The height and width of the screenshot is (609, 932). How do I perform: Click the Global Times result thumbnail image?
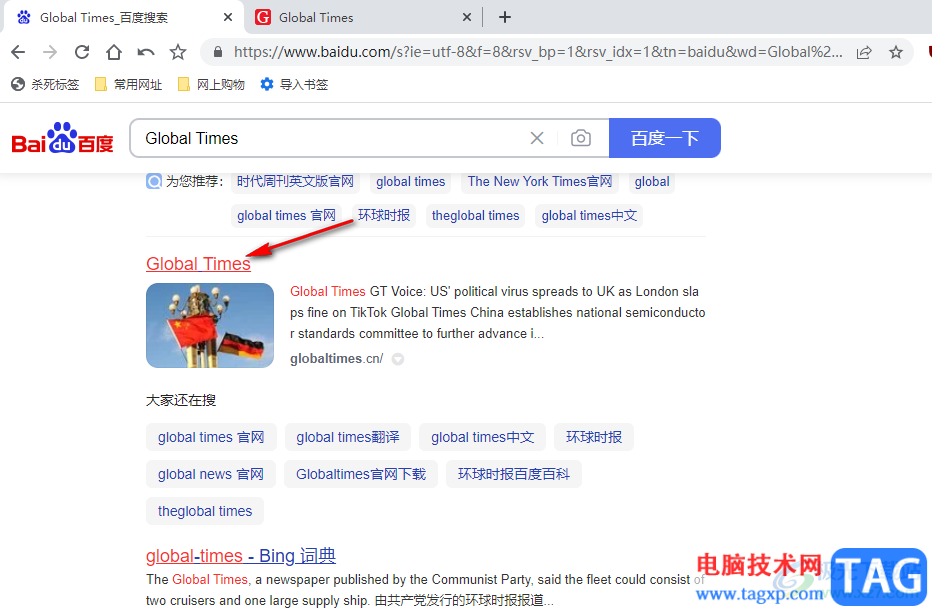point(210,326)
